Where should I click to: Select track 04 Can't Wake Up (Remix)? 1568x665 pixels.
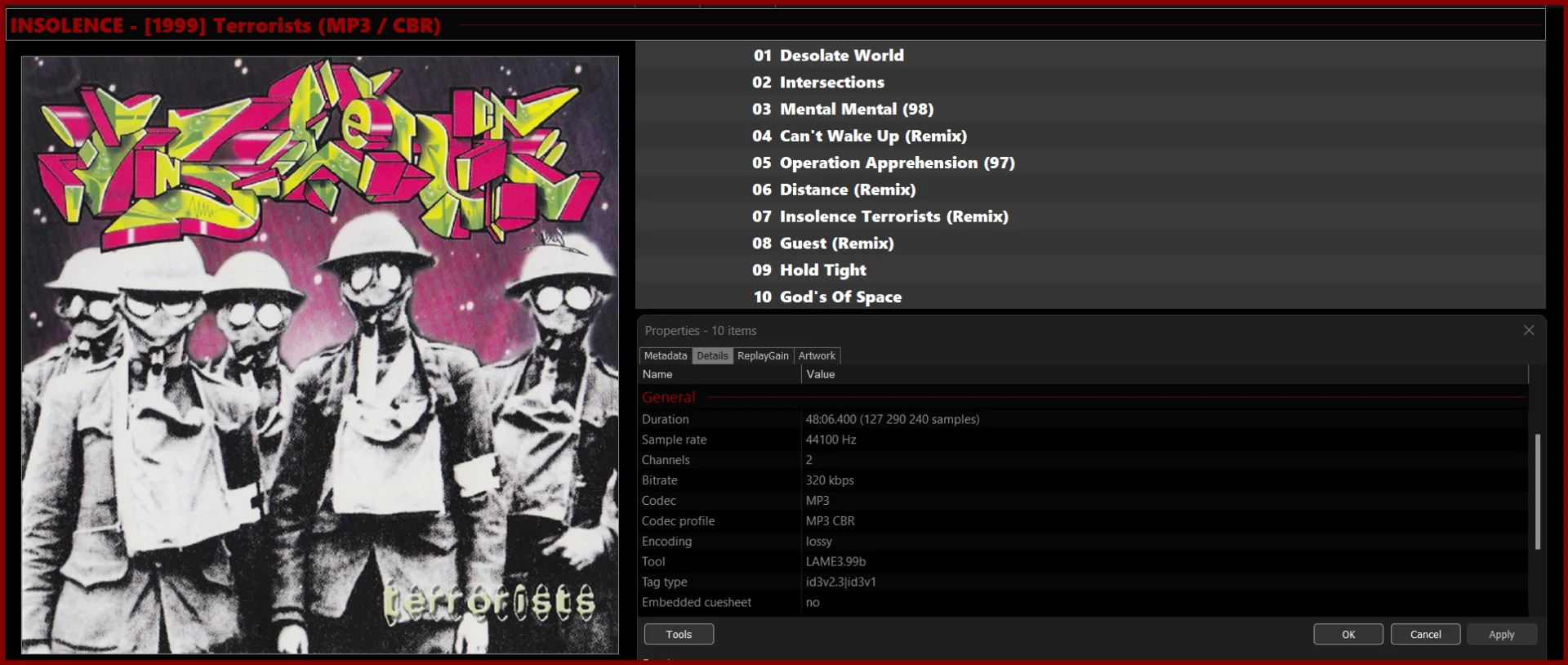[1090, 136]
